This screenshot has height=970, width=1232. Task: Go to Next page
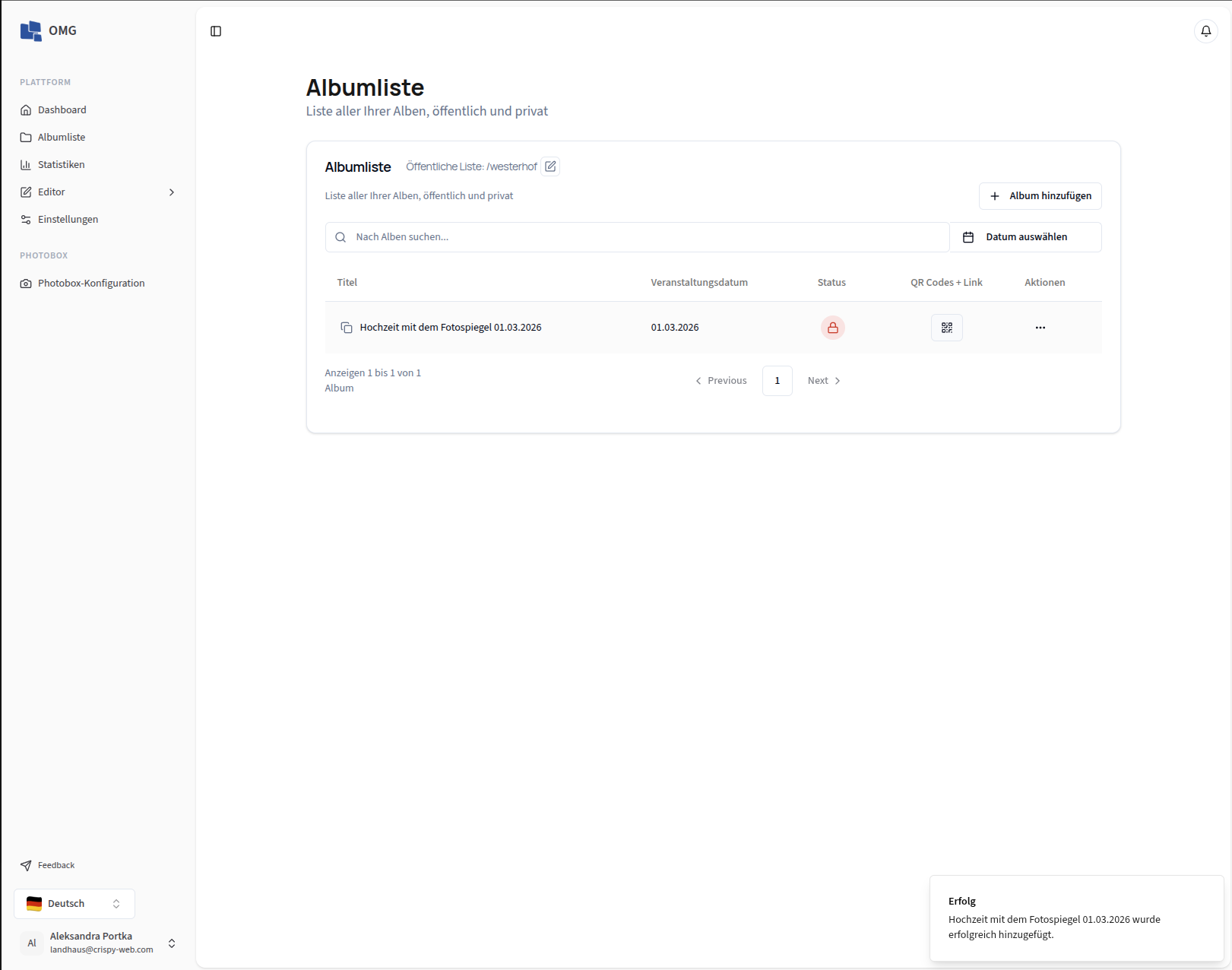click(x=824, y=381)
